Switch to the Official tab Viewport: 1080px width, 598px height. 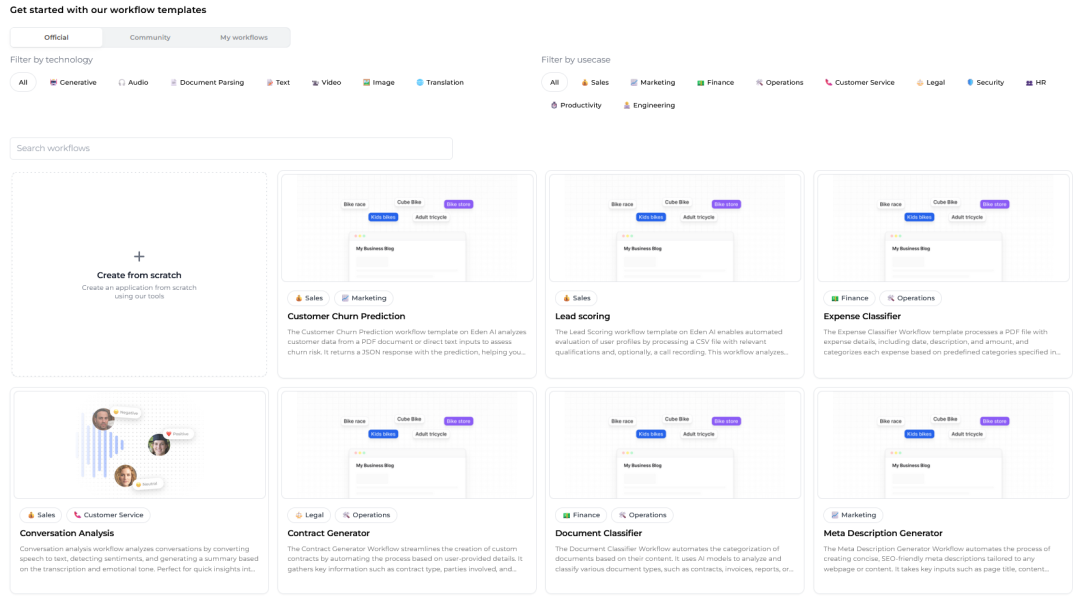(x=56, y=37)
